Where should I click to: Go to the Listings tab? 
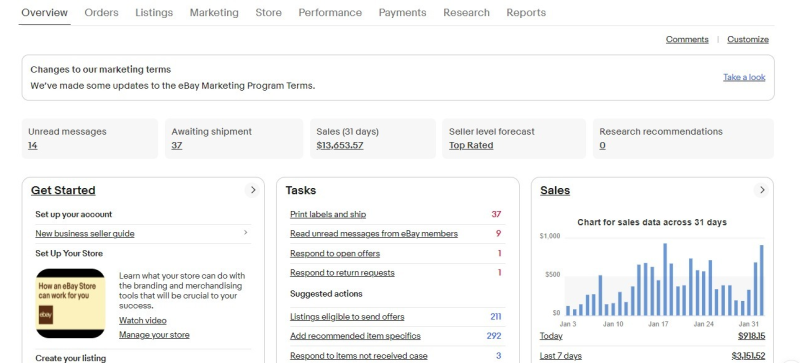tap(154, 13)
